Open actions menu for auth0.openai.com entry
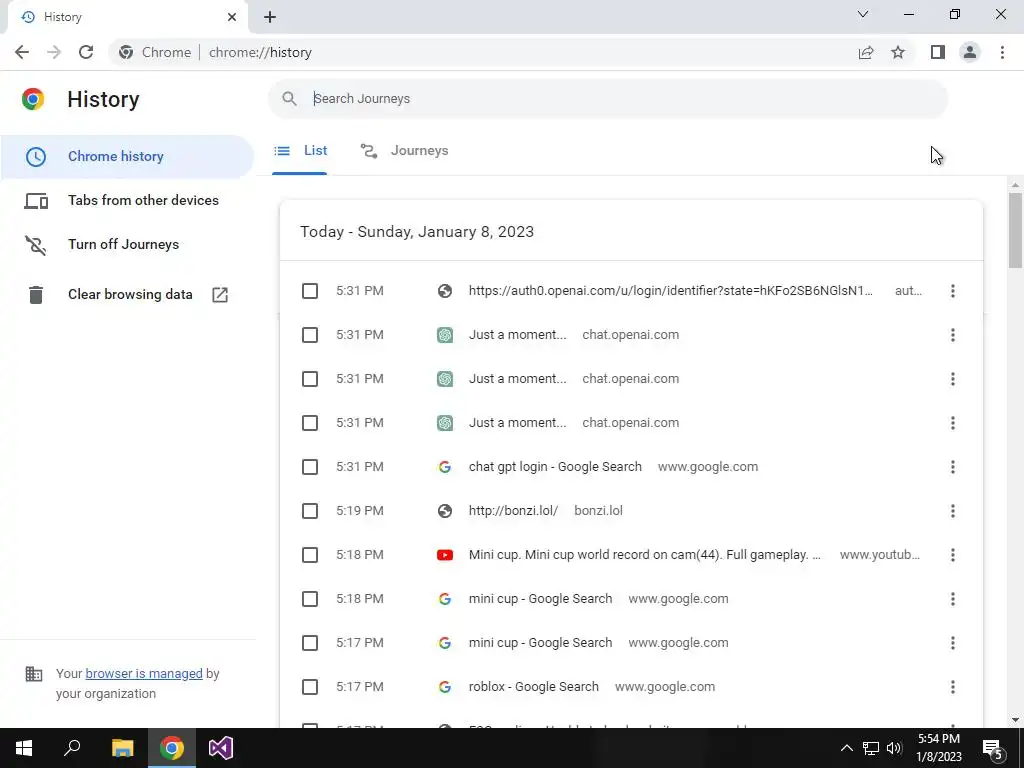Screen dimensions: 1024x768 tap(953, 291)
